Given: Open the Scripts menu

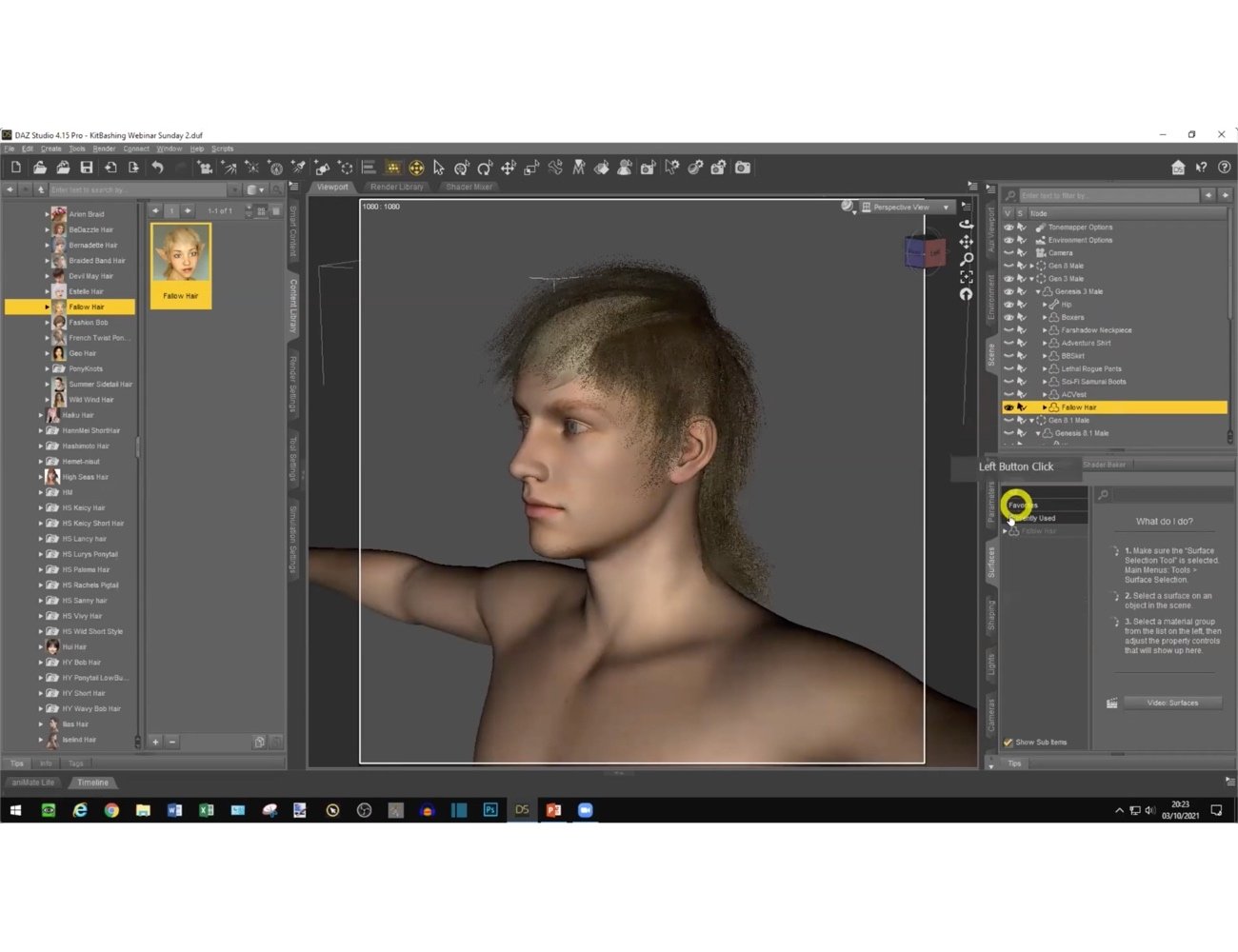Looking at the screenshot, I should [x=223, y=149].
